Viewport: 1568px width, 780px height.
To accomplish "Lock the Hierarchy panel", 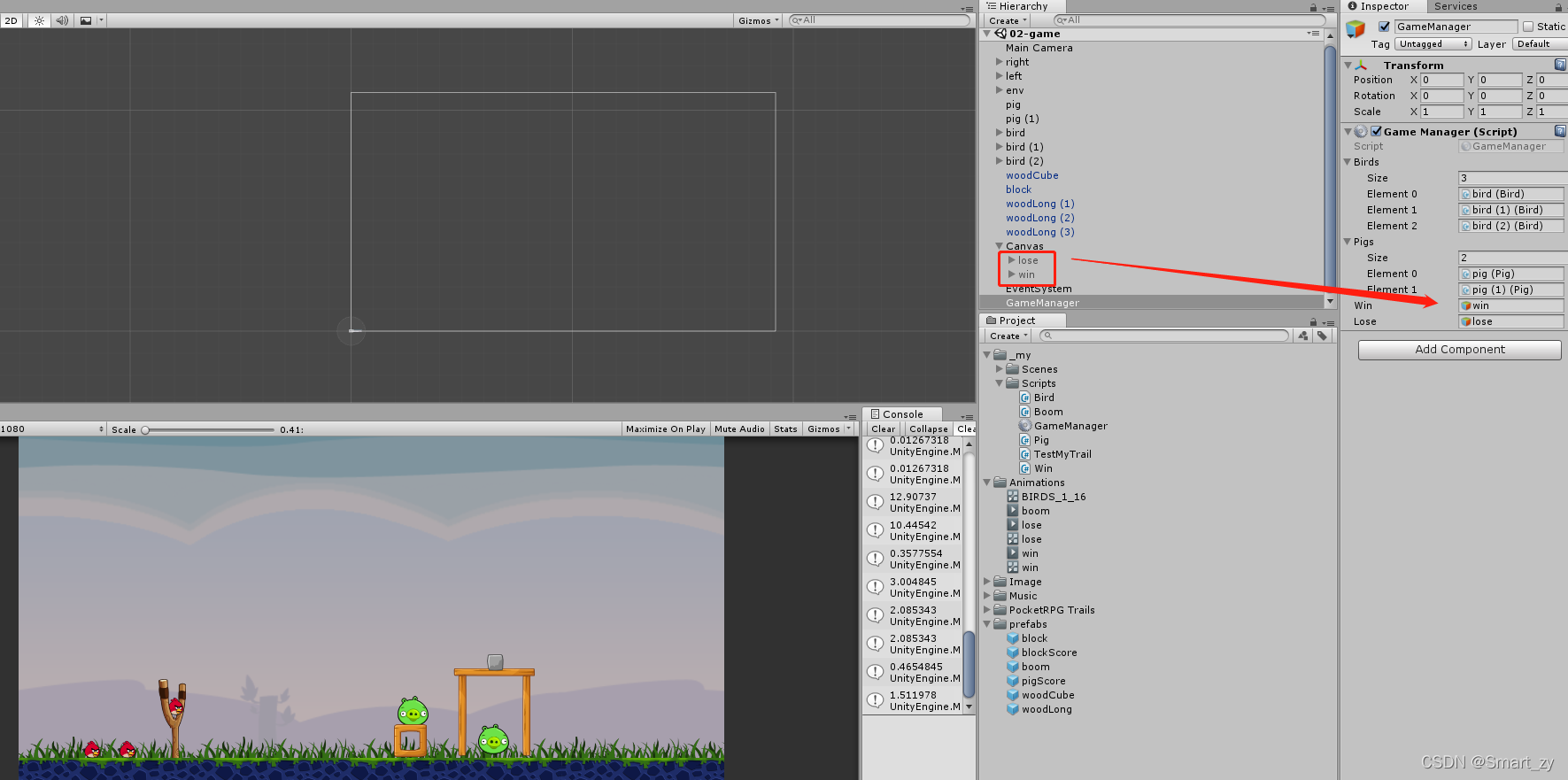I will pos(1313,7).
